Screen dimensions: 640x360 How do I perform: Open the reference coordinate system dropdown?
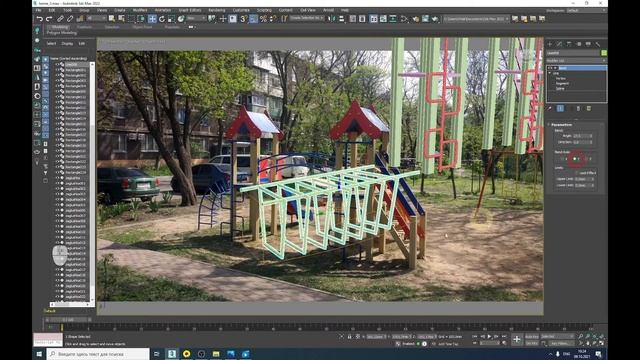pos(196,19)
